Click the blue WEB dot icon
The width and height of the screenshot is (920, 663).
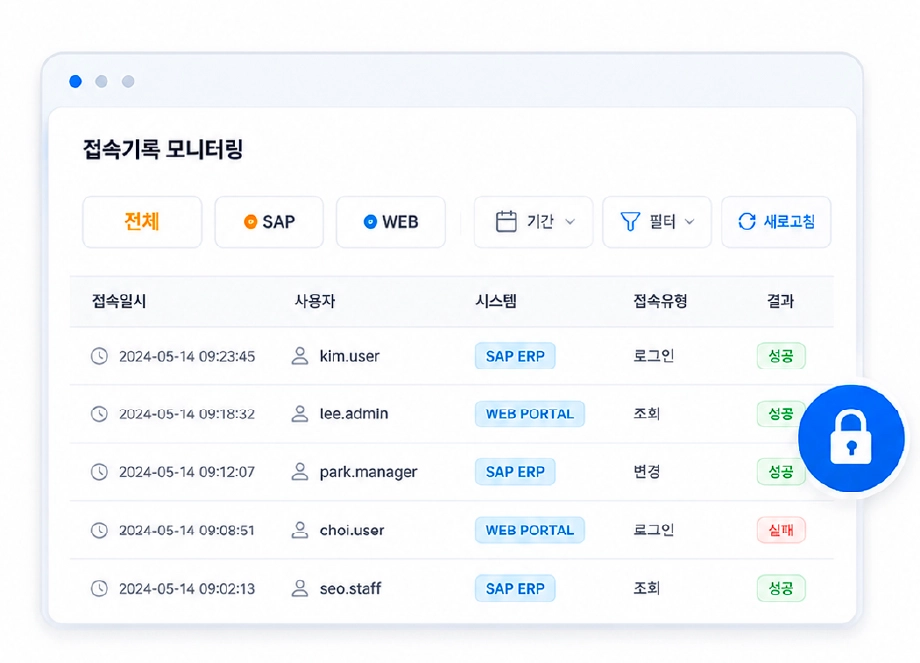[x=370, y=222]
